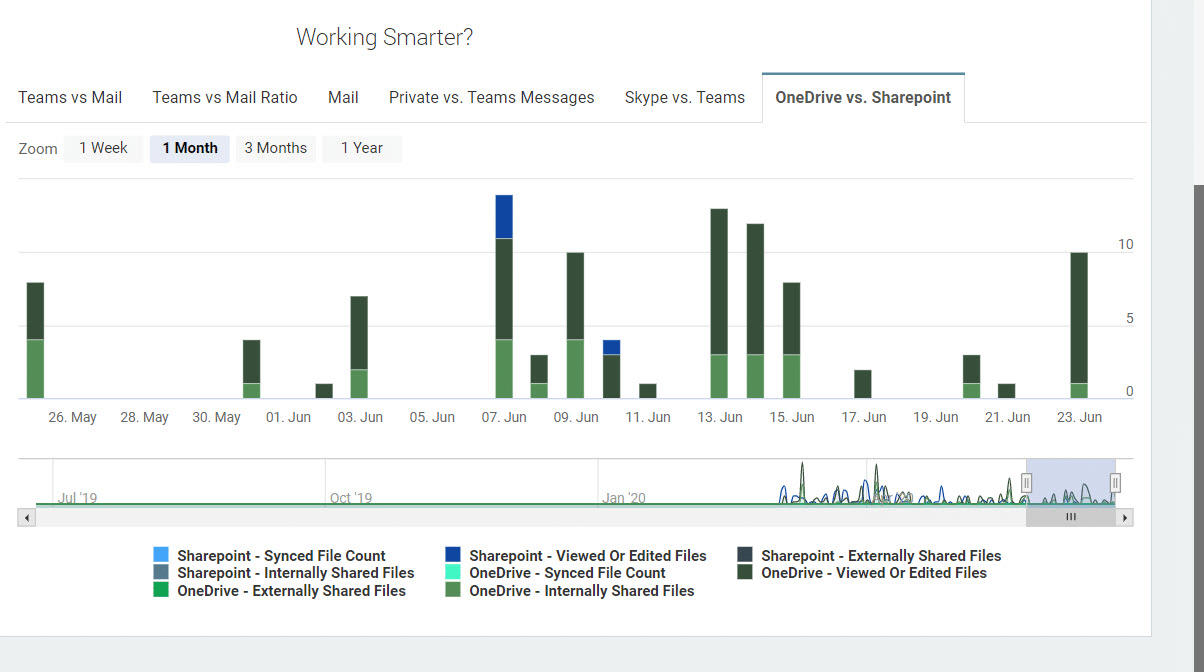Image resolution: width=1204 pixels, height=672 pixels.
Task: Switch to Skype vs. Teams tab
Action: tap(684, 97)
